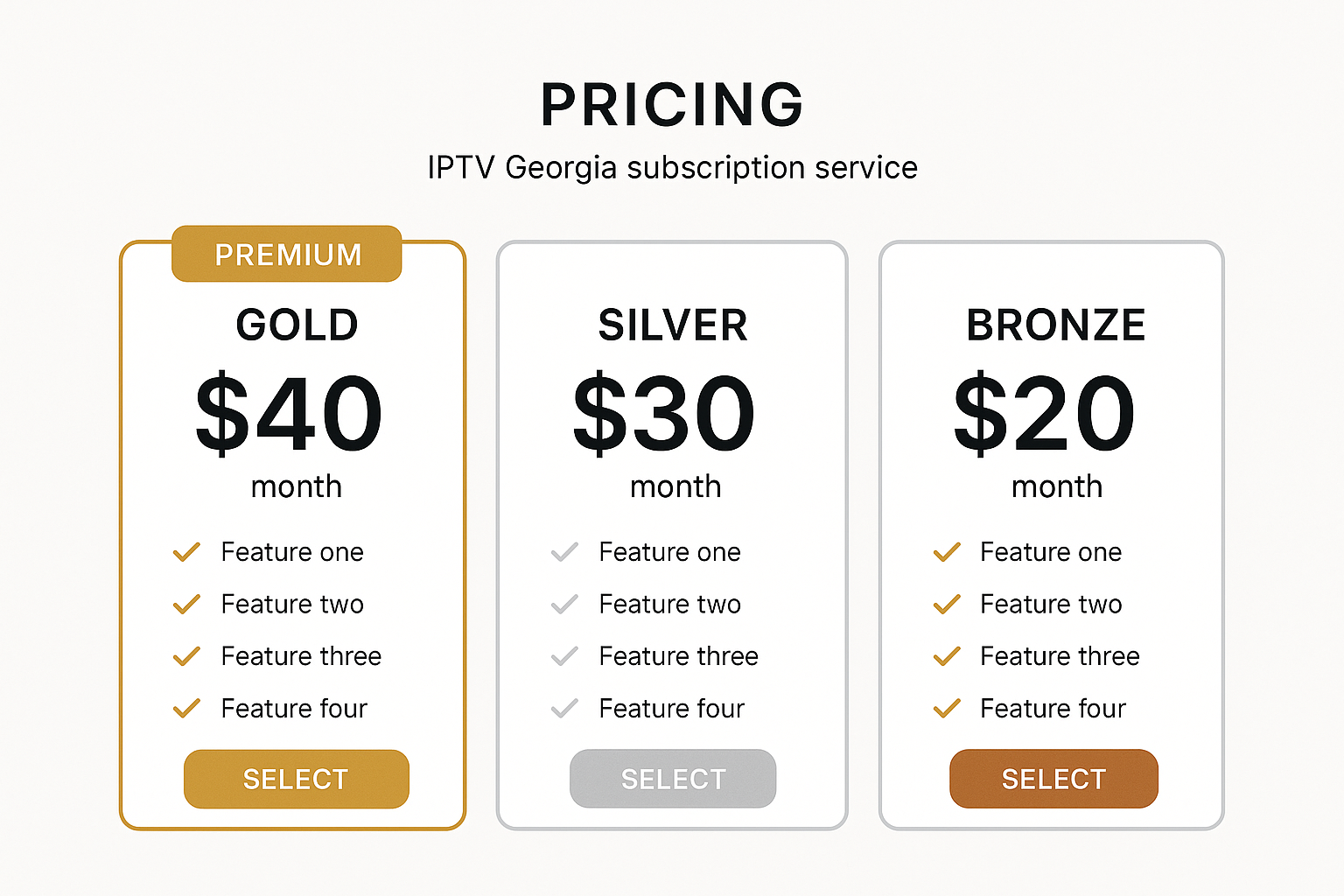This screenshot has width=1344, height=896.
Task: Click Gold plan Feature one checkmark
Action: coord(186,552)
